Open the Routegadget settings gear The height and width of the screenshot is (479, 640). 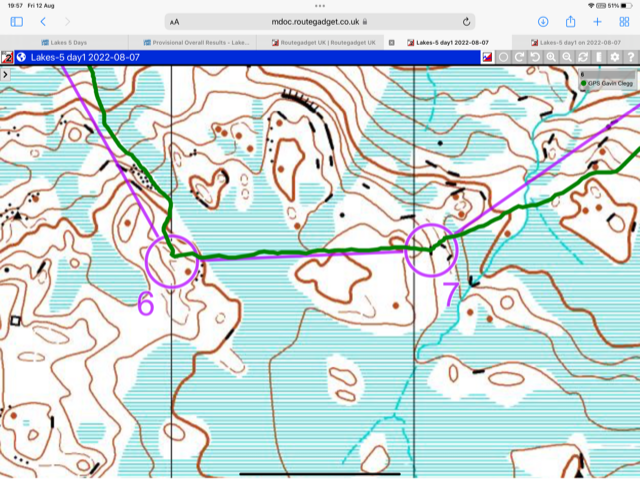[615, 58]
